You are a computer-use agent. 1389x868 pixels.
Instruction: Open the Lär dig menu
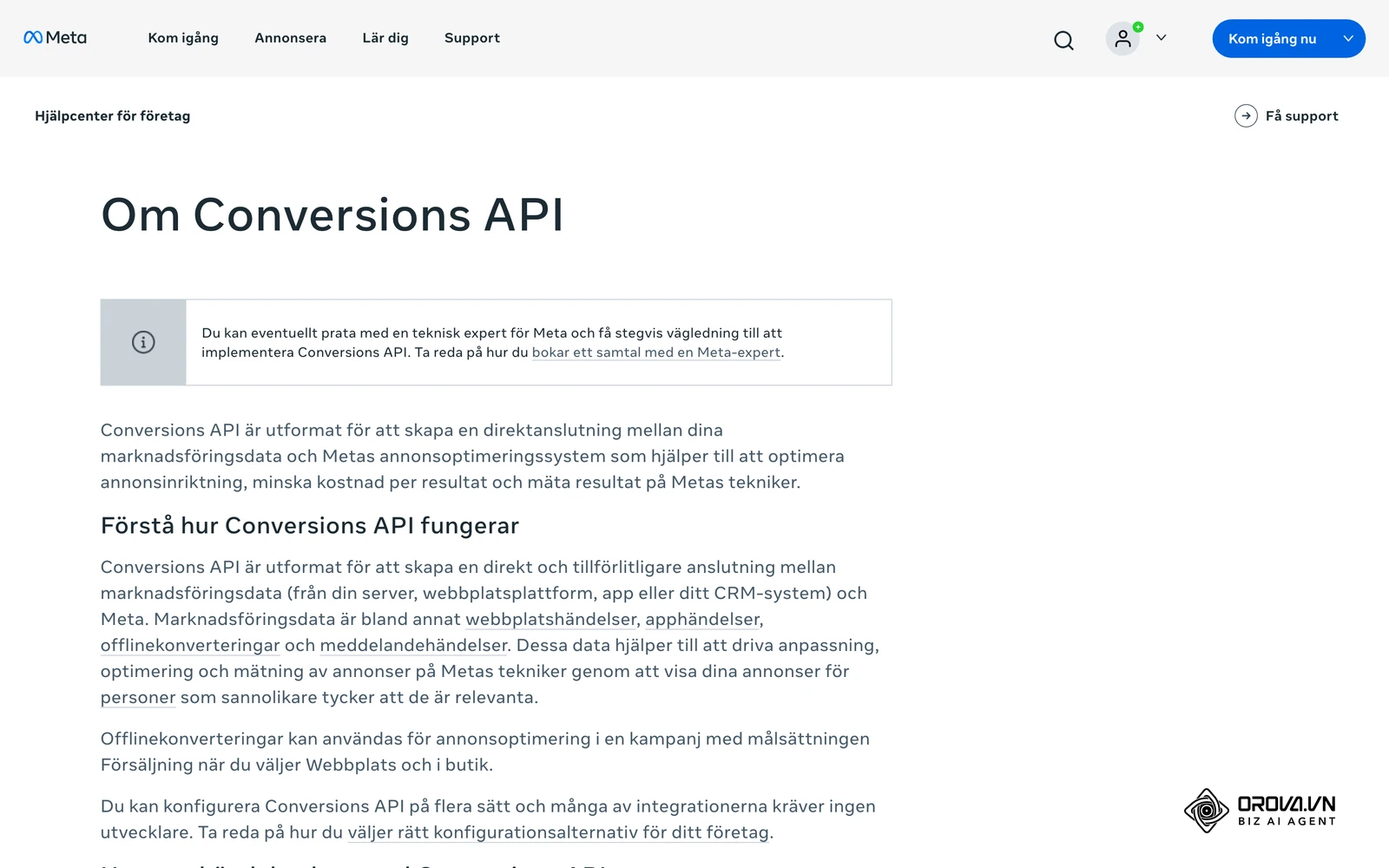click(385, 38)
